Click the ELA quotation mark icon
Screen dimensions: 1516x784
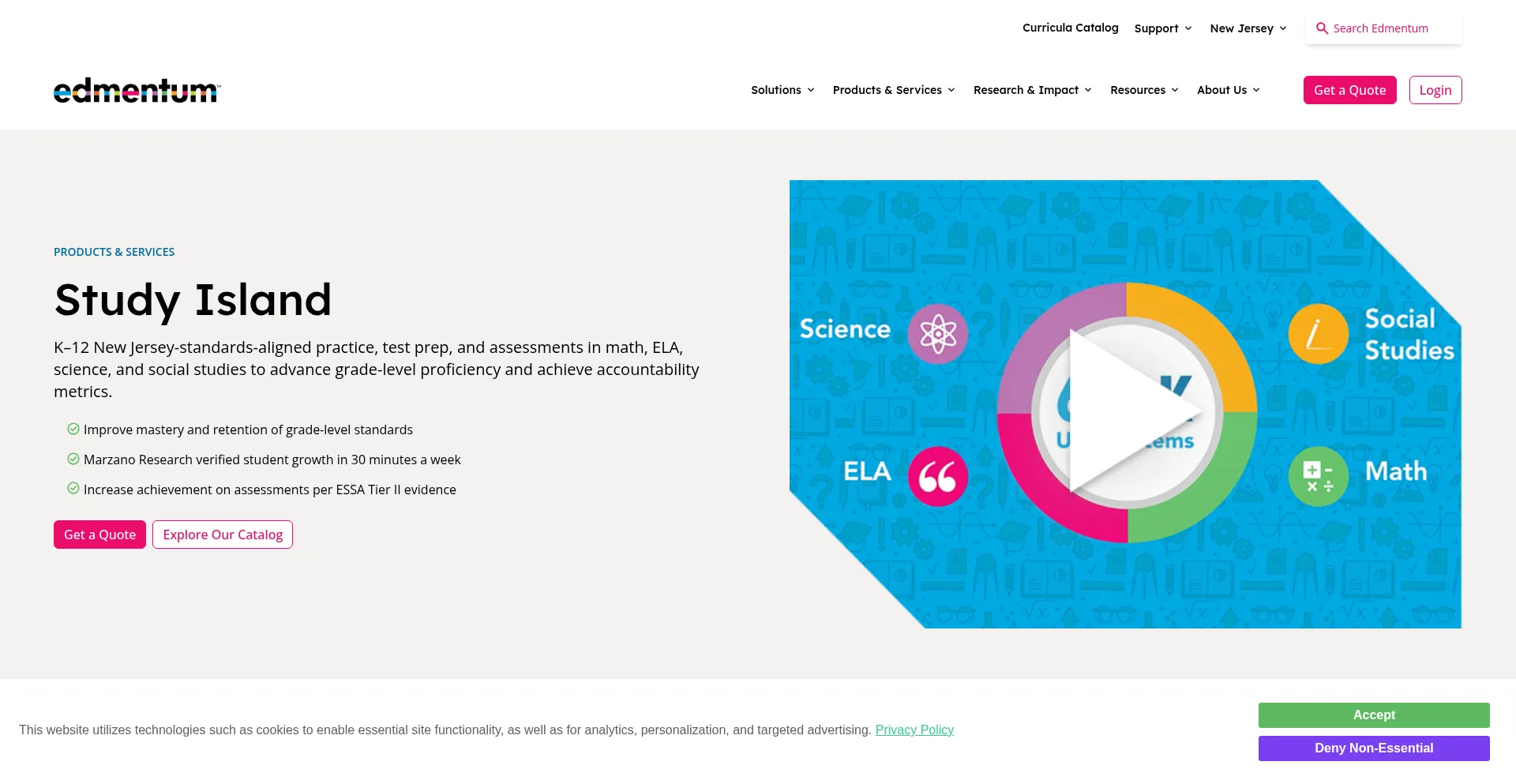(x=937, y=476)
